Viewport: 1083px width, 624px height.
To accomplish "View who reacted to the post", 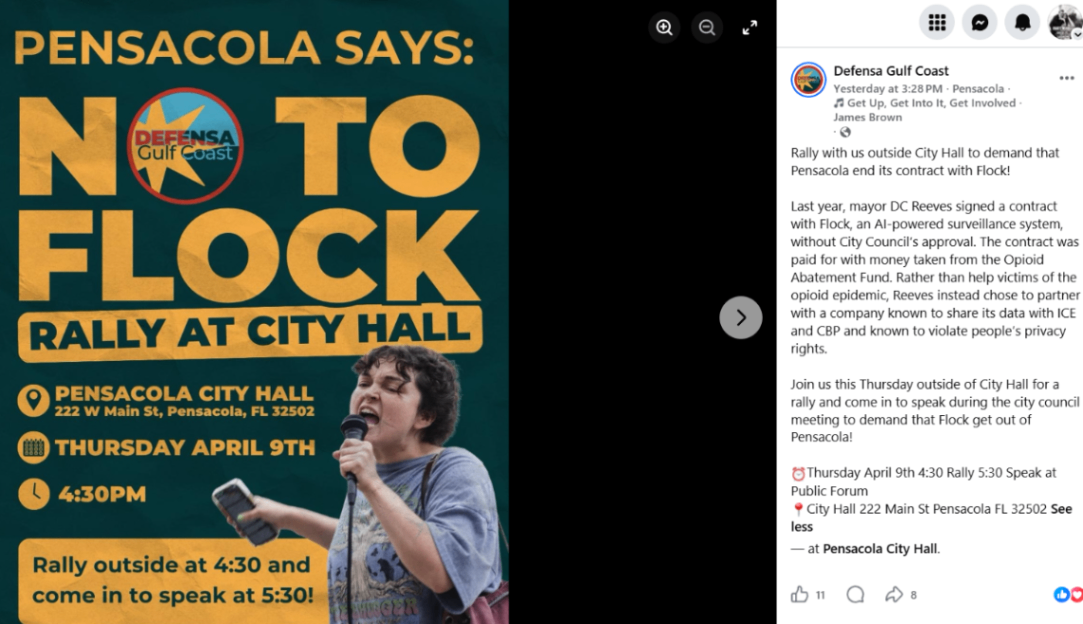I will click(x=1068, y=595).
